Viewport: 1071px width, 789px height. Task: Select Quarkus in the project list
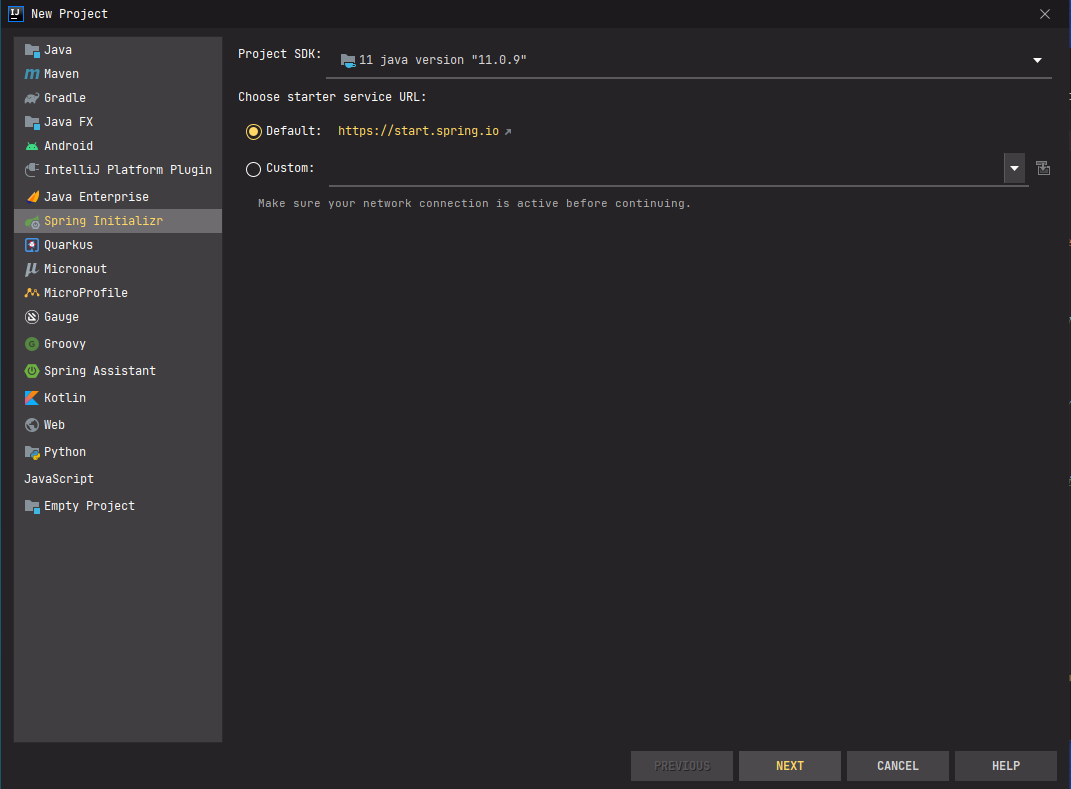pyautogui.click(x=118, y=245)
